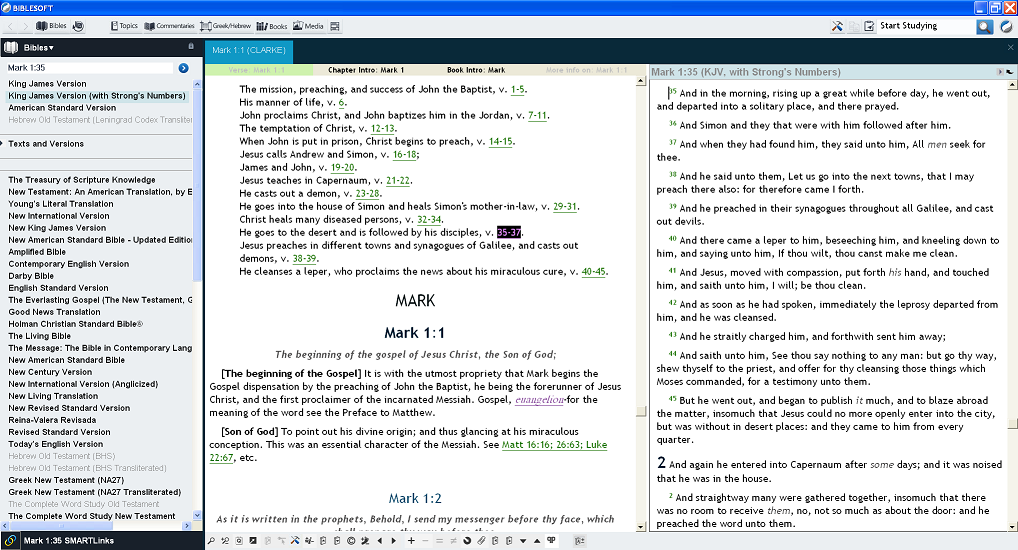Click the blue go arrow next to Mark 1:35
1018x550 pixels.
tap(184, 68)
